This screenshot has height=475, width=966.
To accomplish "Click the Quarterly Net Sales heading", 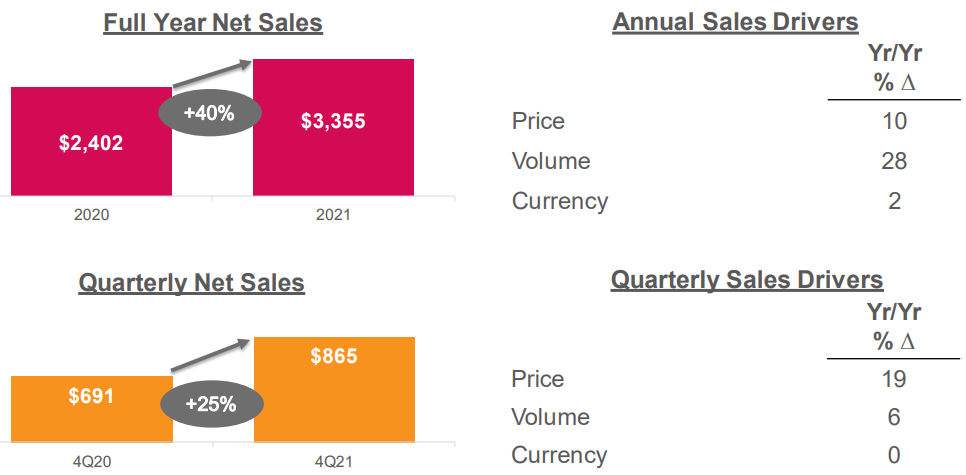I will click(192, 283).
